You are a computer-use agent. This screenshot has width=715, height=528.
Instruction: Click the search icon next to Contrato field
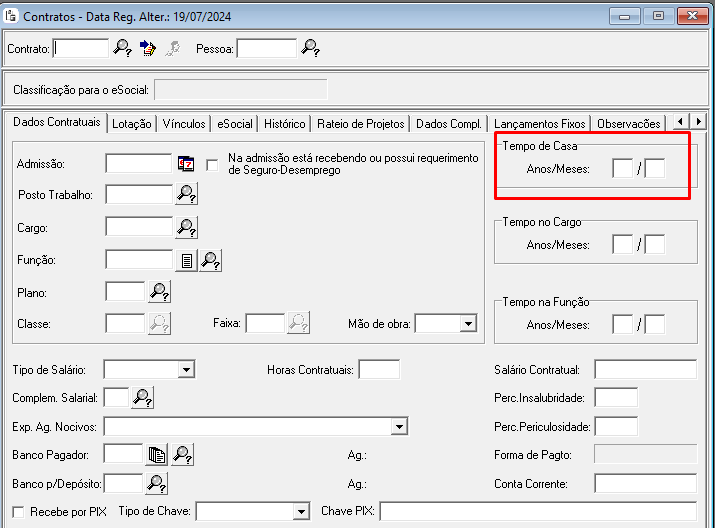coord(122,48)
